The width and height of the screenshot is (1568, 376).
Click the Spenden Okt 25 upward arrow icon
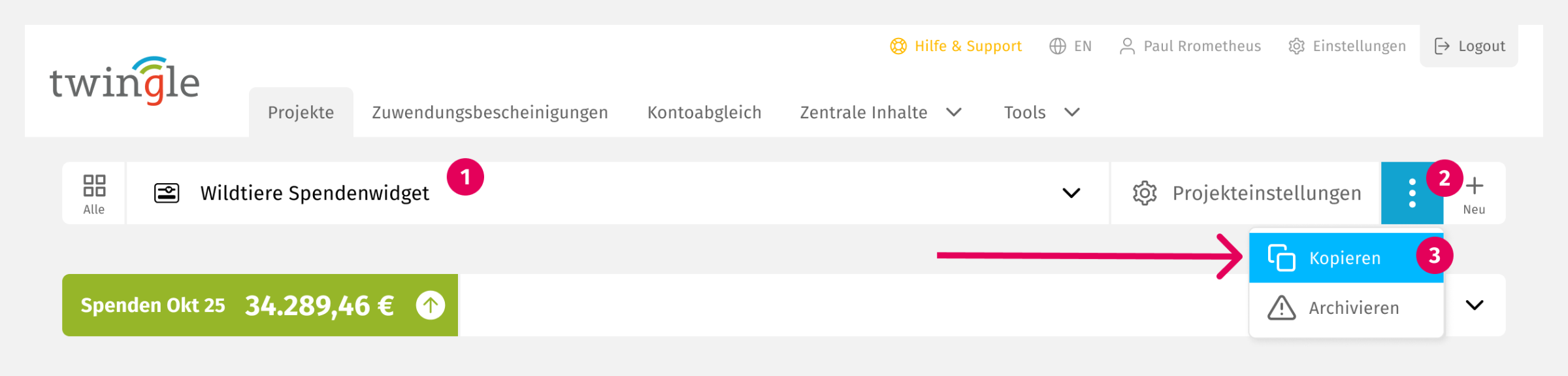point(431,305)
